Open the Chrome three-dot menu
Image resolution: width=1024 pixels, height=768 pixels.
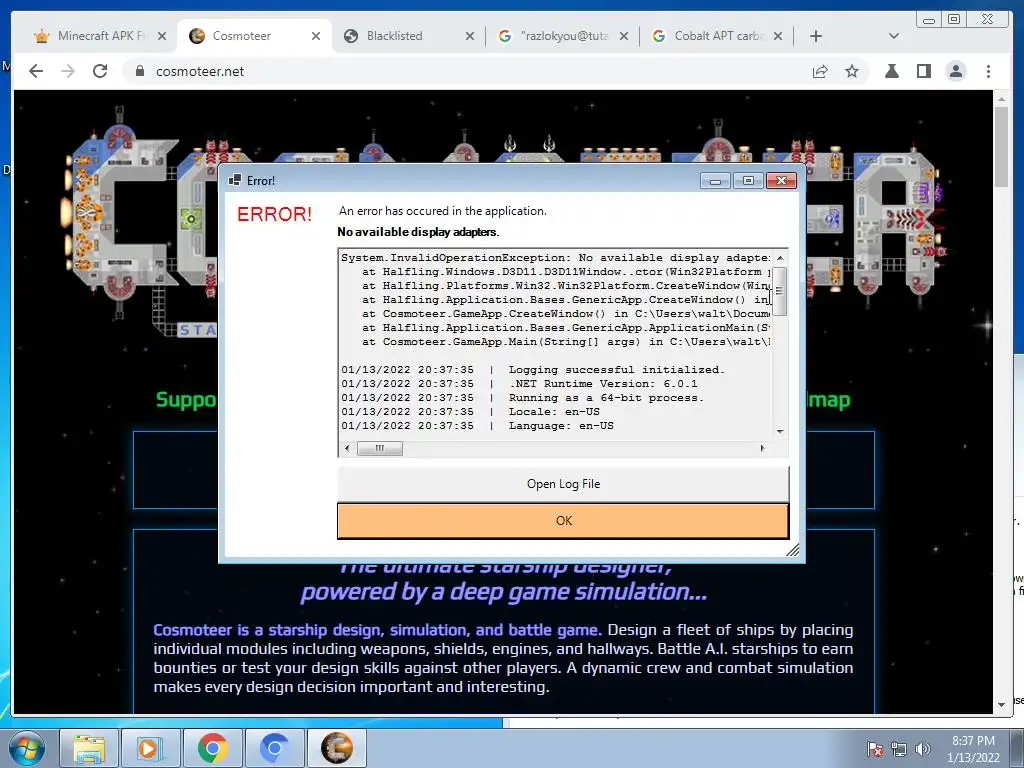coord(988,71)
